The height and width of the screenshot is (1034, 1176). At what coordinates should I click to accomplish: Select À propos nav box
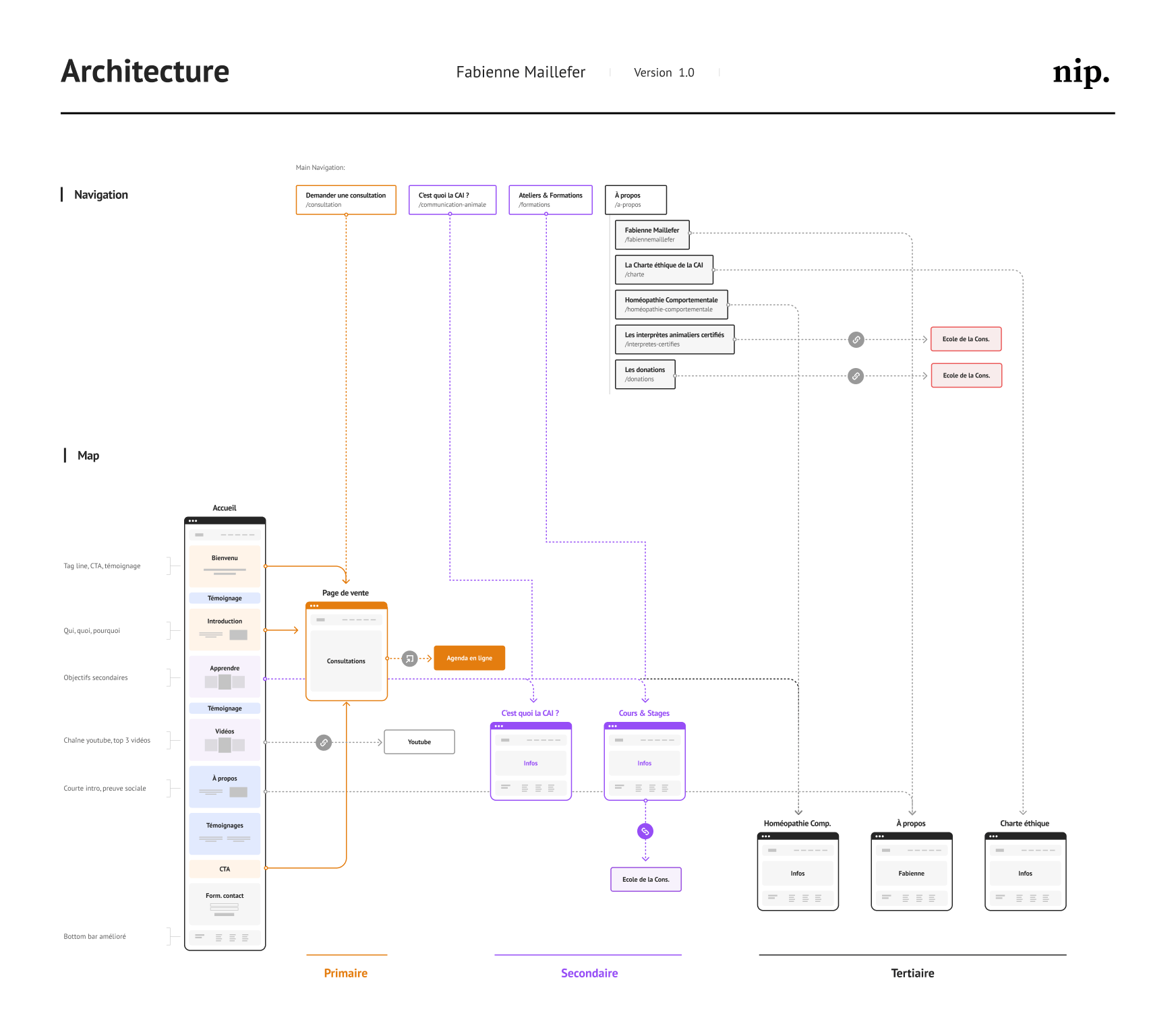[x=636, y=200]
